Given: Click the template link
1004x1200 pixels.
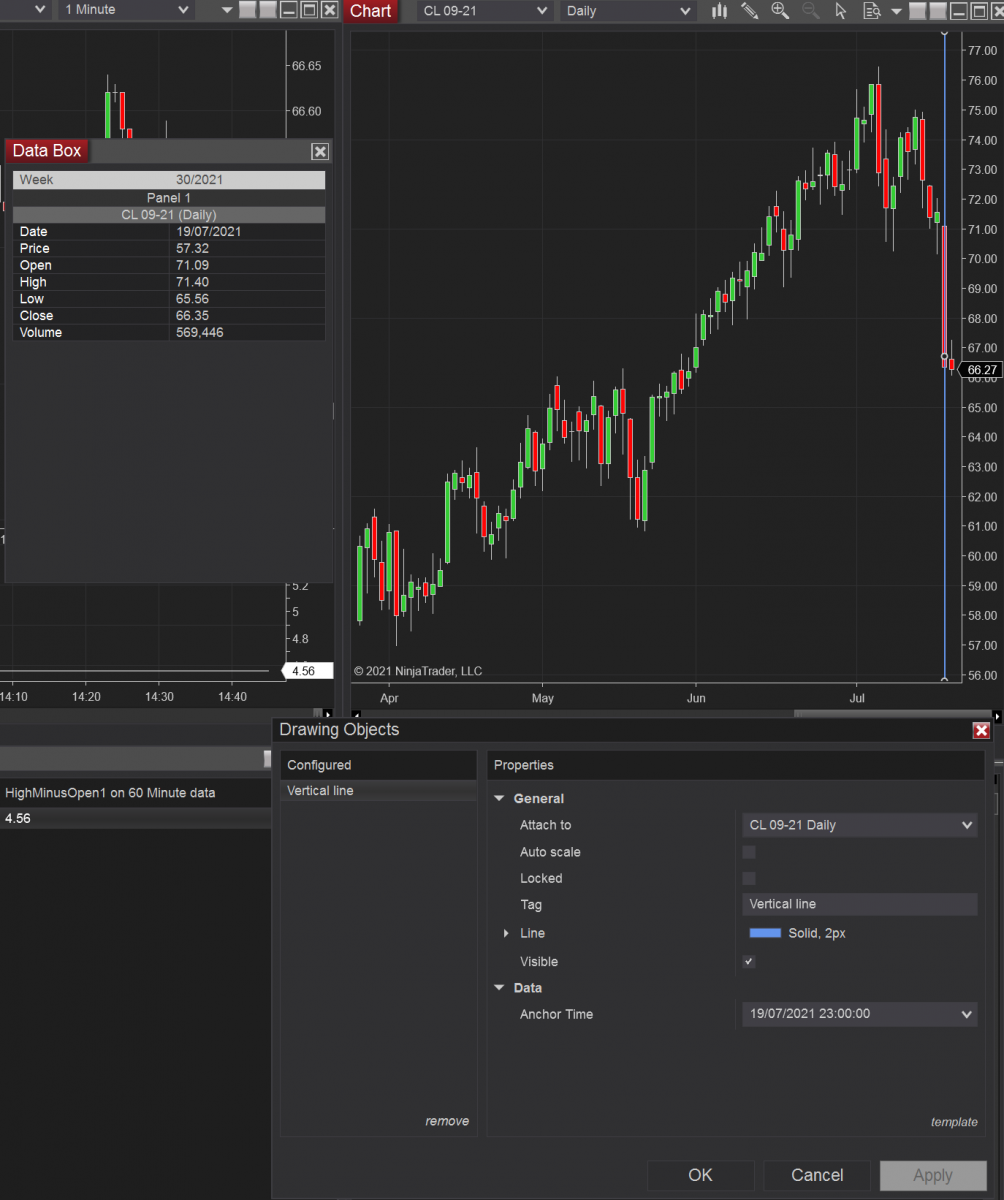Looking at the screenshot, I should coord(954,1122).
